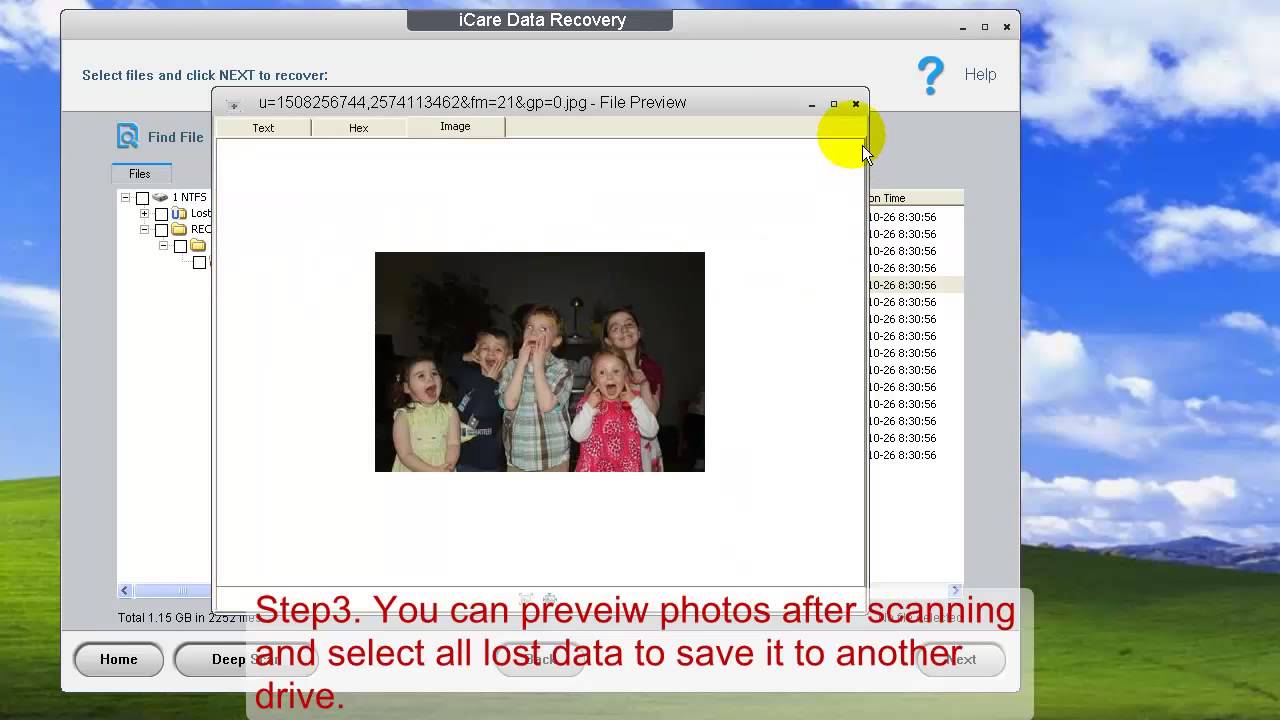Click the Find File magnifier icon
1280x720 pixels.
point(128,136)
